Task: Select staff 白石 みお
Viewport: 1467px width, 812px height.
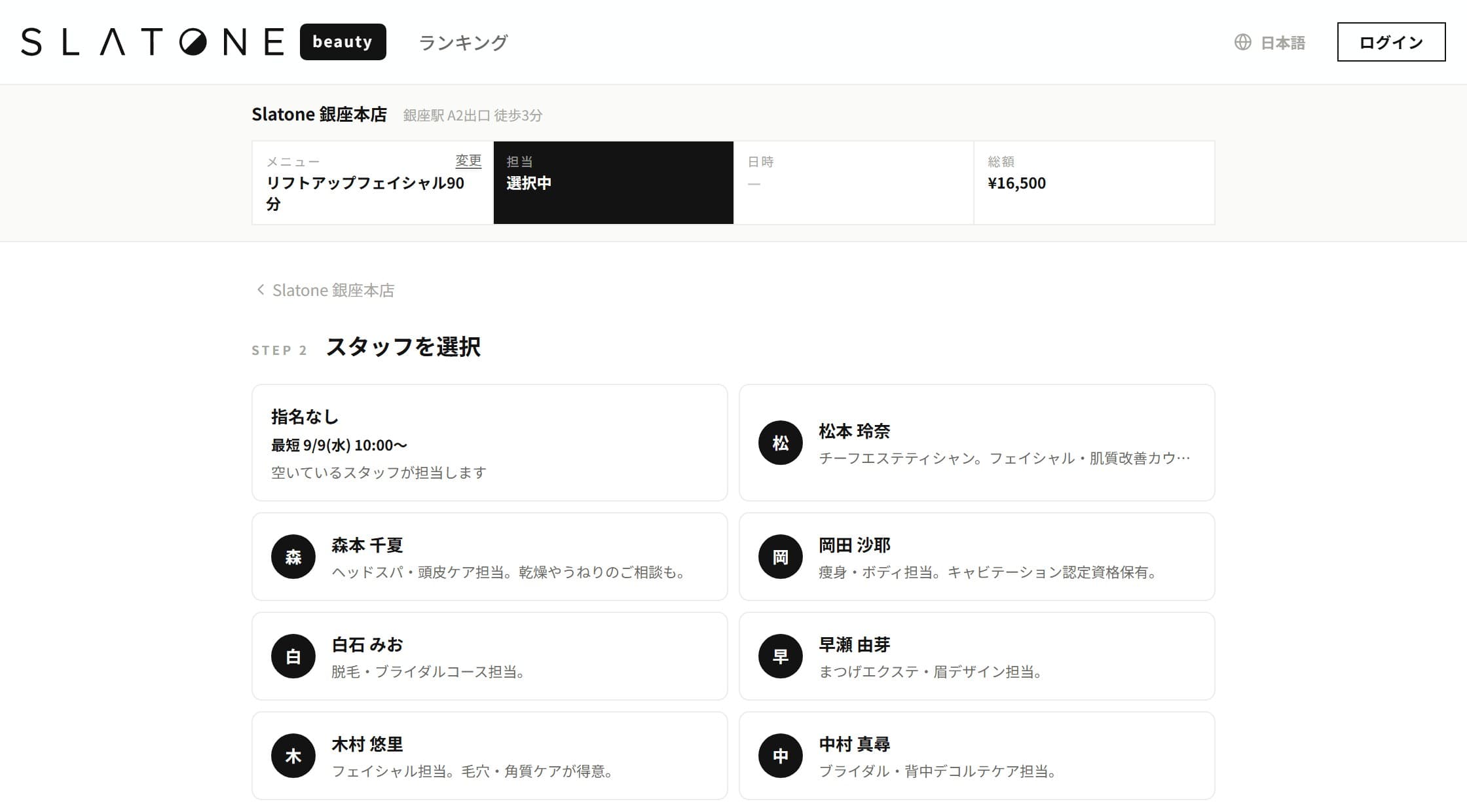Action: pos(489,656)
